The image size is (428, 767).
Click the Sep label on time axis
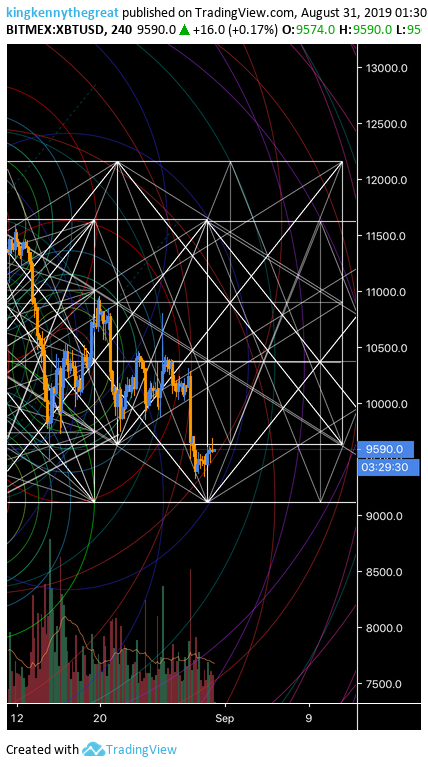pyautogui.click(x=225, y=718)
